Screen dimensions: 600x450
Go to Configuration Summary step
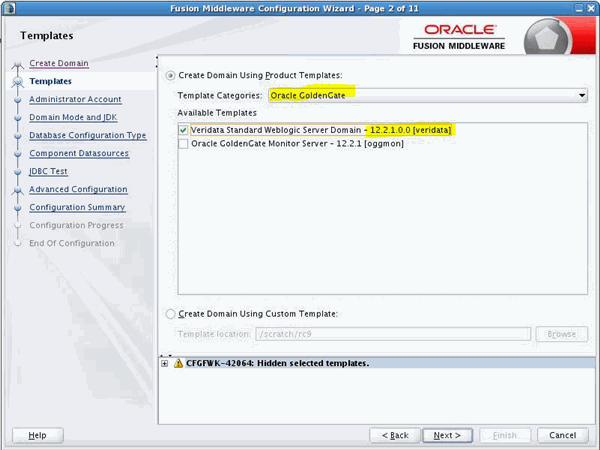(x=77, y=207)
